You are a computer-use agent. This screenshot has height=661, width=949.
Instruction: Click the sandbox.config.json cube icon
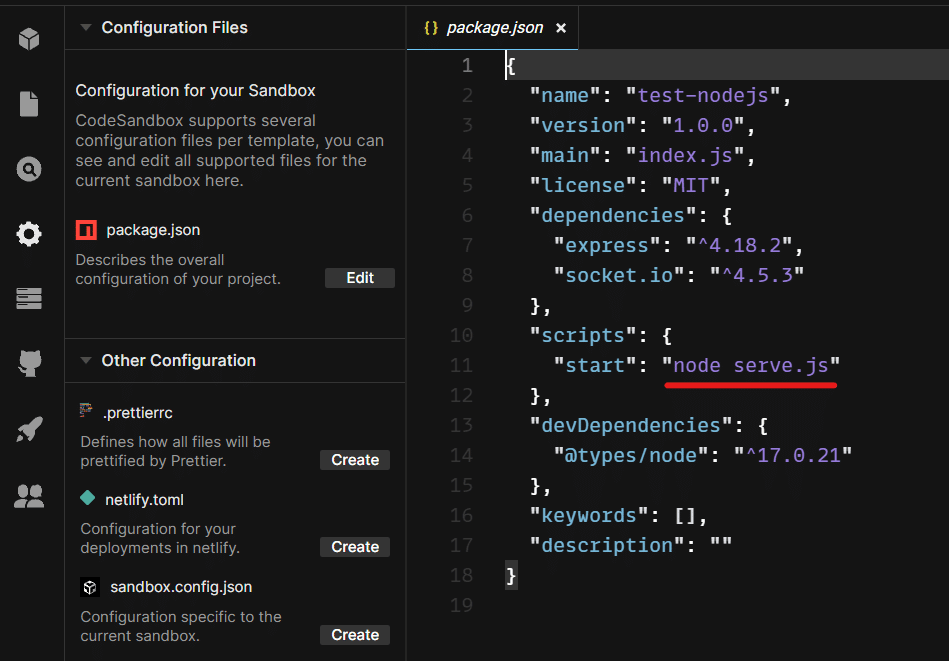pyautogui.click(x=90, y=587)
